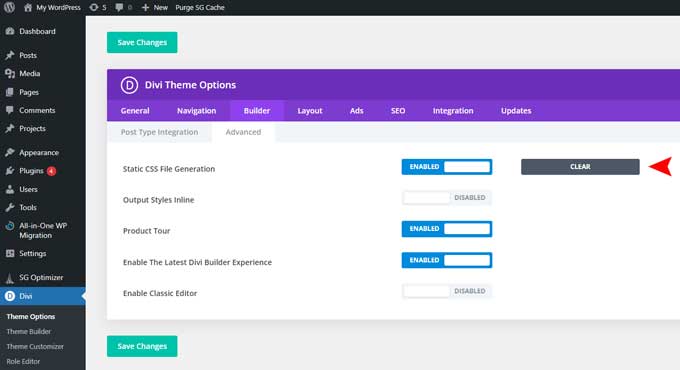Open the Appearance menu item
Screen dimensions: 680x370
point(42,152)
